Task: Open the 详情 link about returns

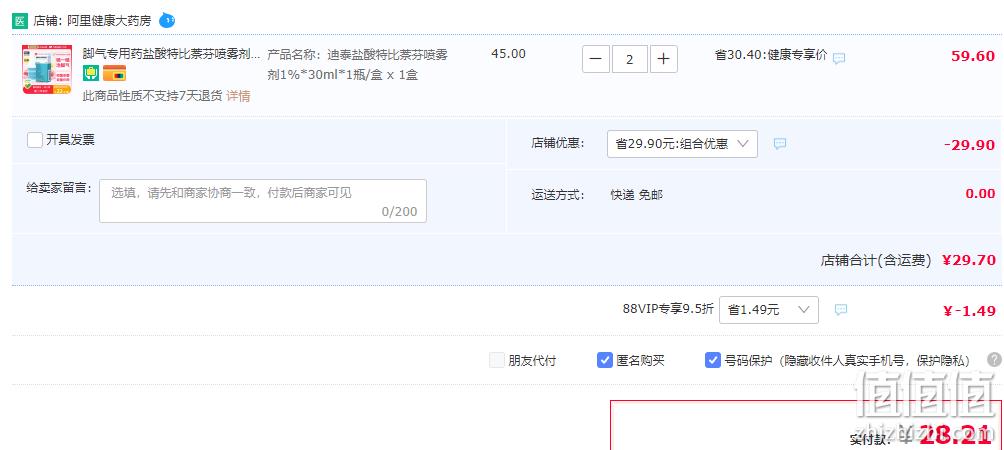Action: [238, 96]
